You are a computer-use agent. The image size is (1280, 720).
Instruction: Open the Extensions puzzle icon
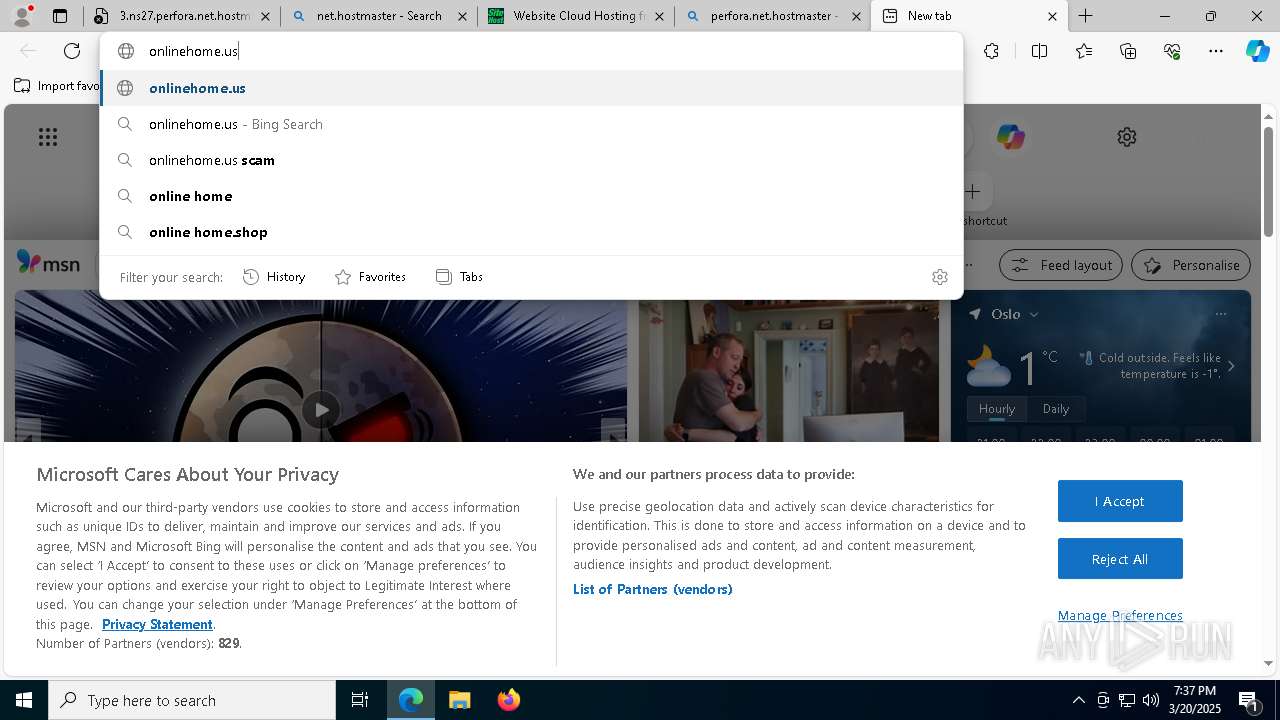click(991, 51)
